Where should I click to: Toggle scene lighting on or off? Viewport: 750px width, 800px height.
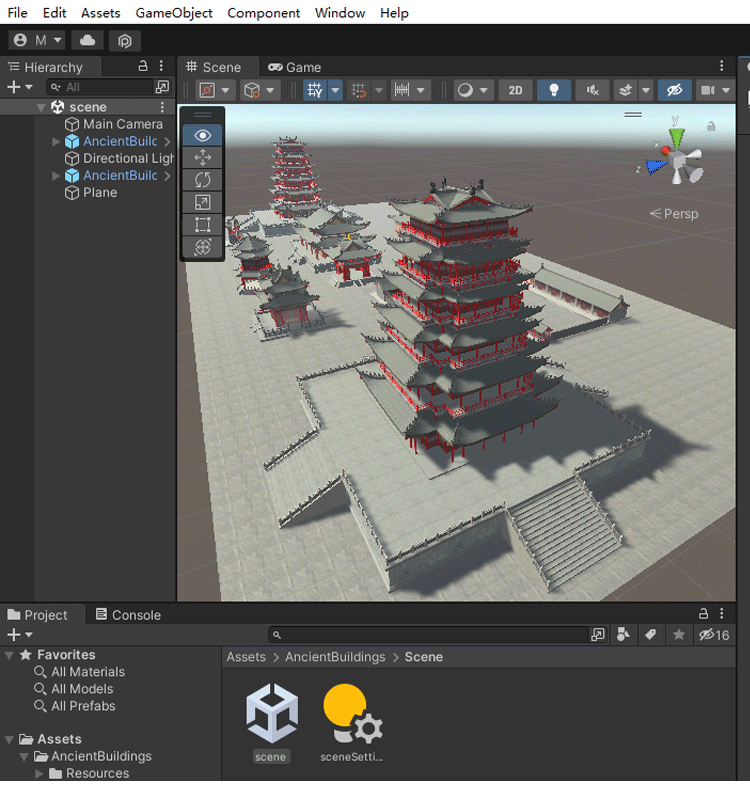tap(553, 90)
